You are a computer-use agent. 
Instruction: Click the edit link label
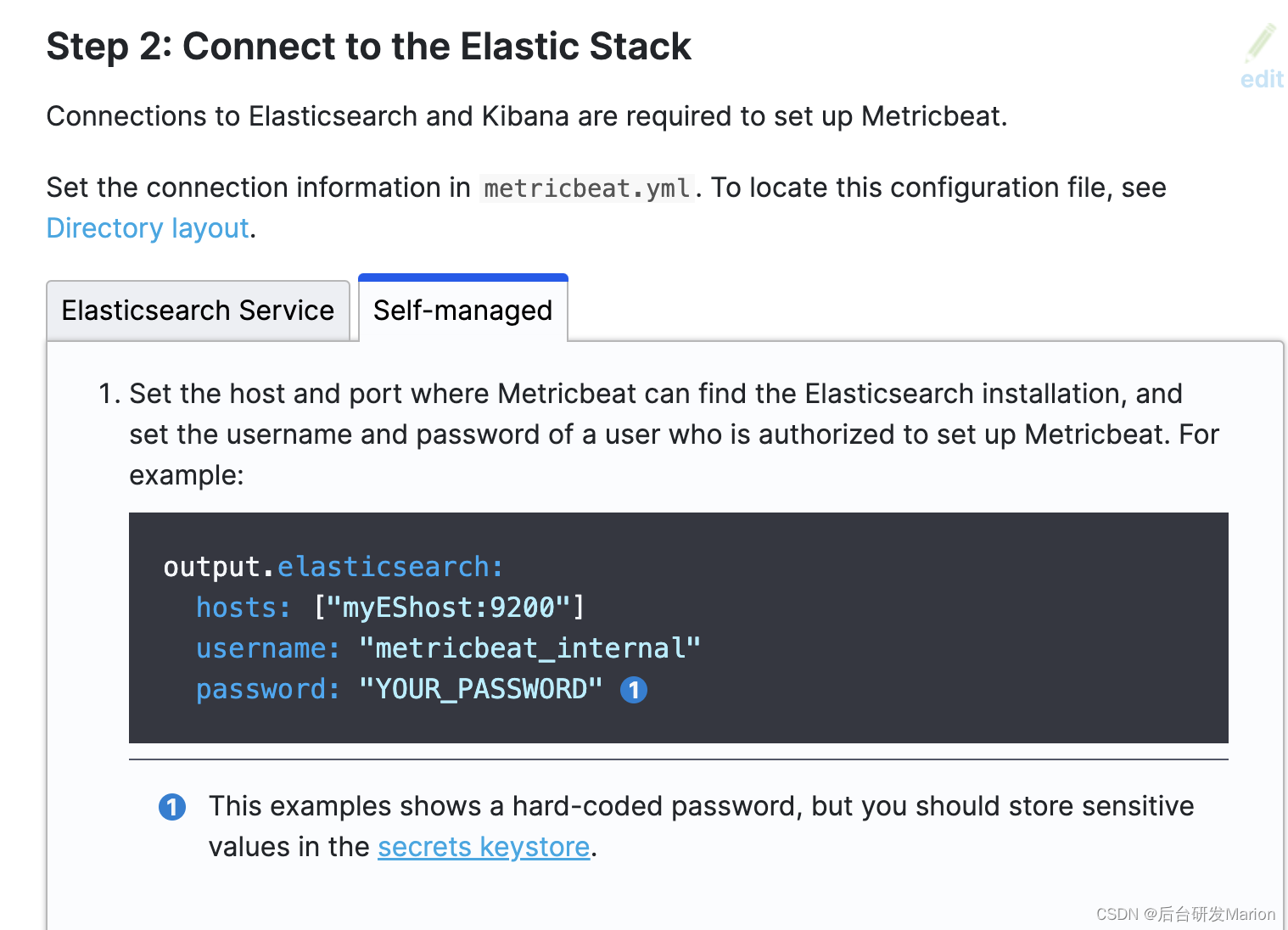click(x=1262, y=79)
